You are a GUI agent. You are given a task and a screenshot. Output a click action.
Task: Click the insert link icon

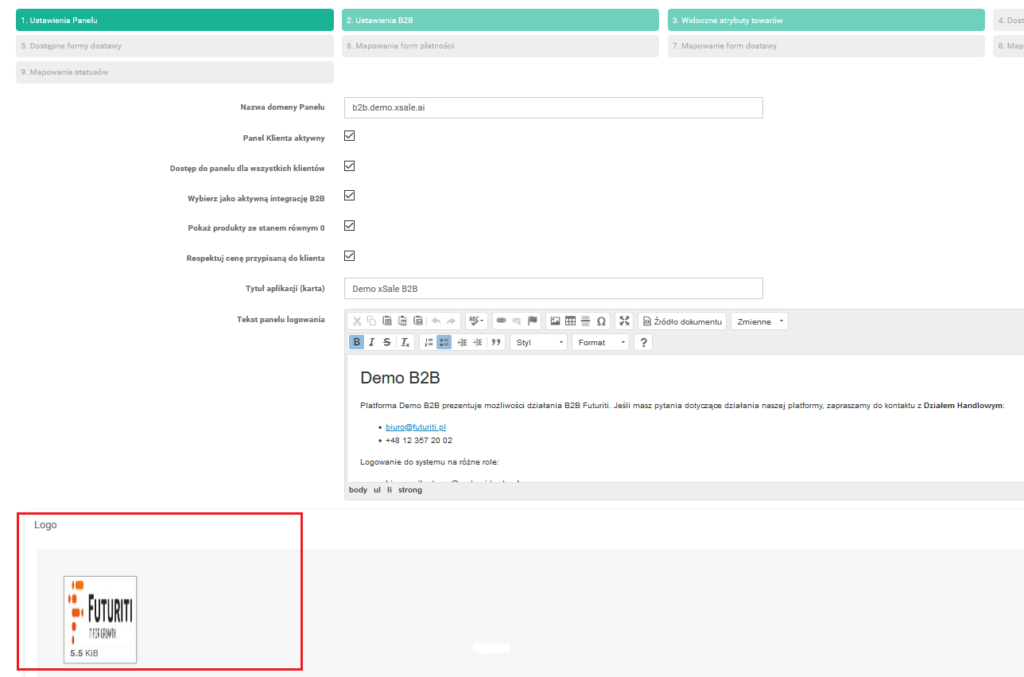(501, 321)
